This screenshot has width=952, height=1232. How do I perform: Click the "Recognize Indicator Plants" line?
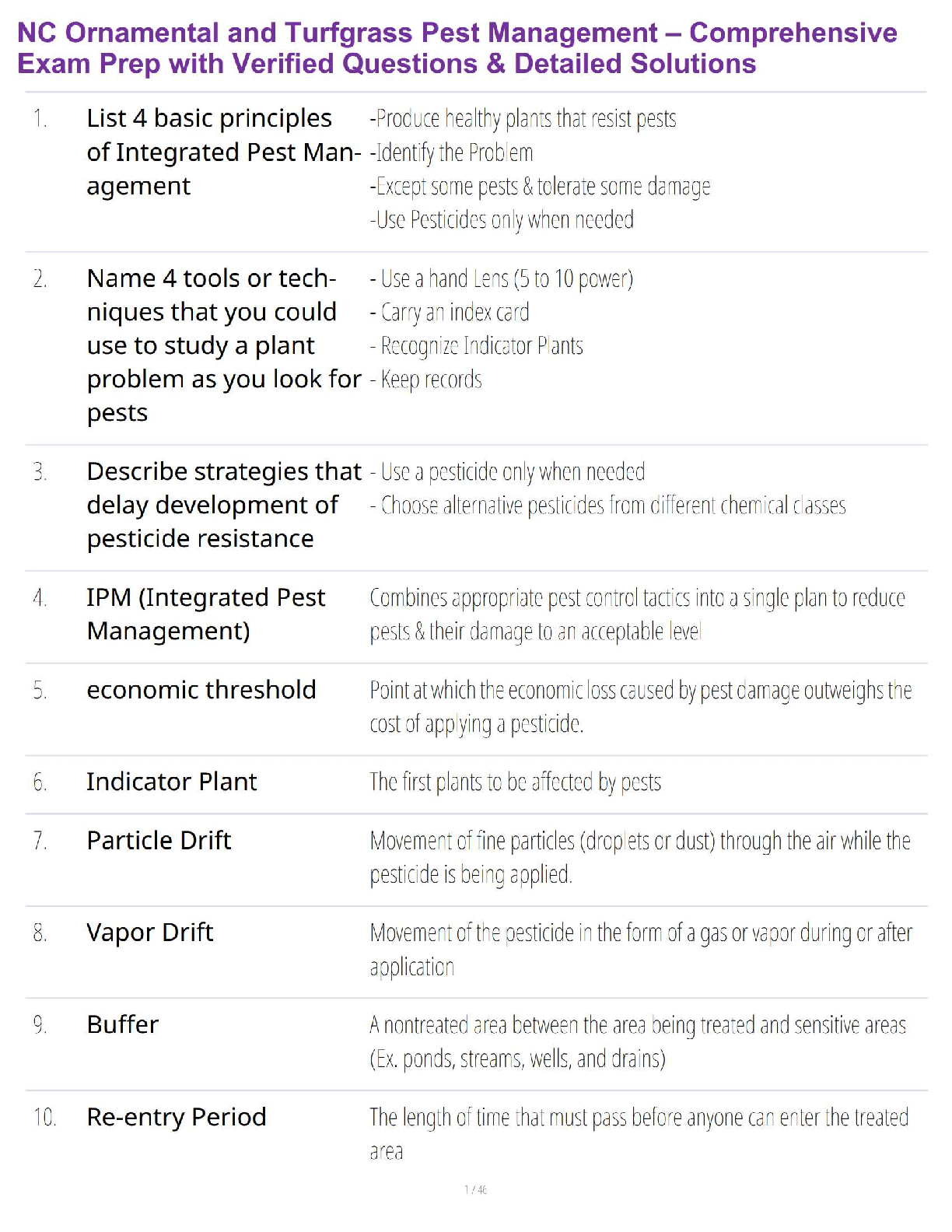click(x=477, y=346)
